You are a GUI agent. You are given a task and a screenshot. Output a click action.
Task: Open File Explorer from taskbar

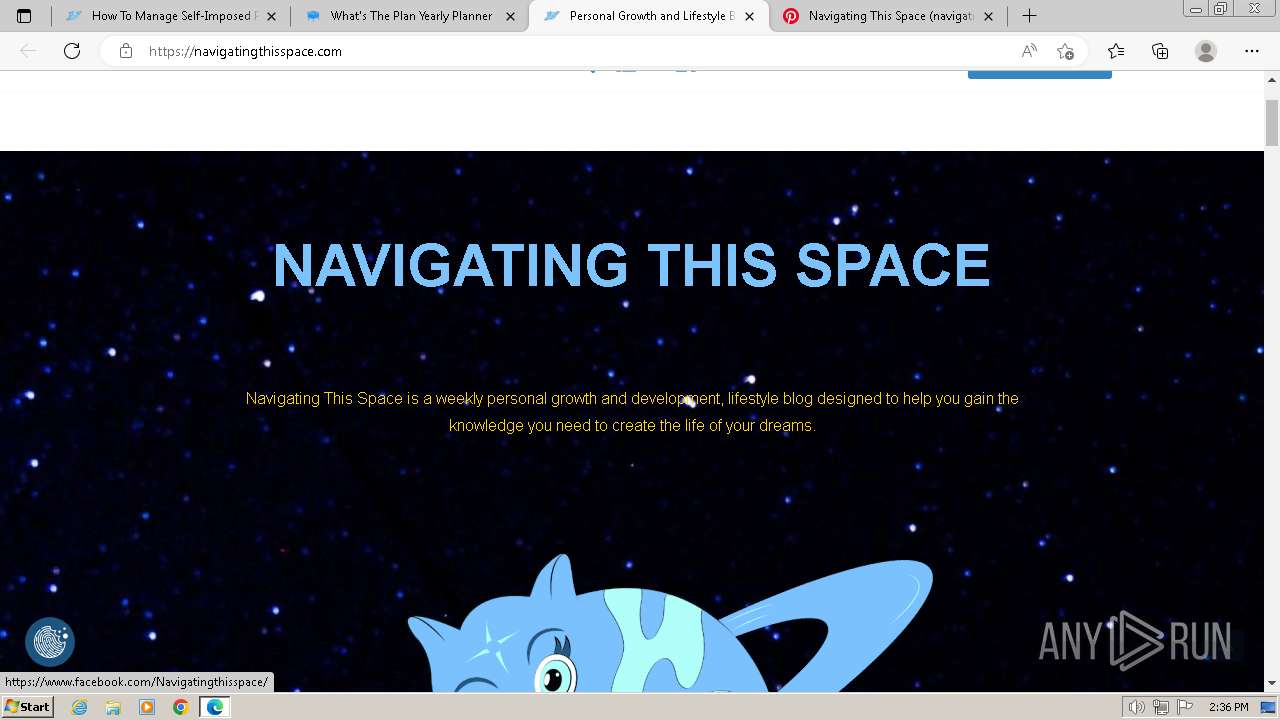click(113, 707)
